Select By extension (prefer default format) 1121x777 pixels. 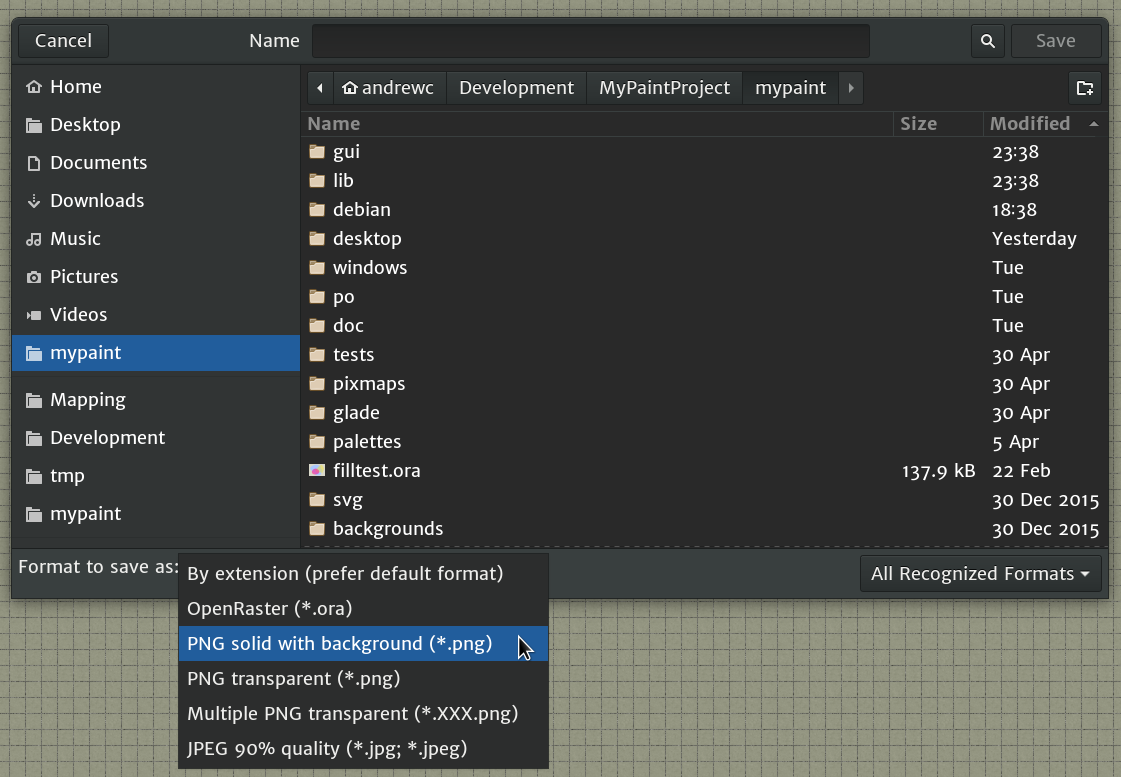point(363,573)
